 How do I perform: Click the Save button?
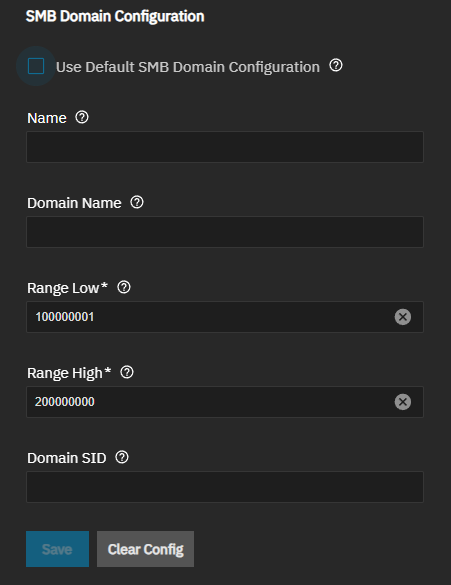click(x=57, y=549)
